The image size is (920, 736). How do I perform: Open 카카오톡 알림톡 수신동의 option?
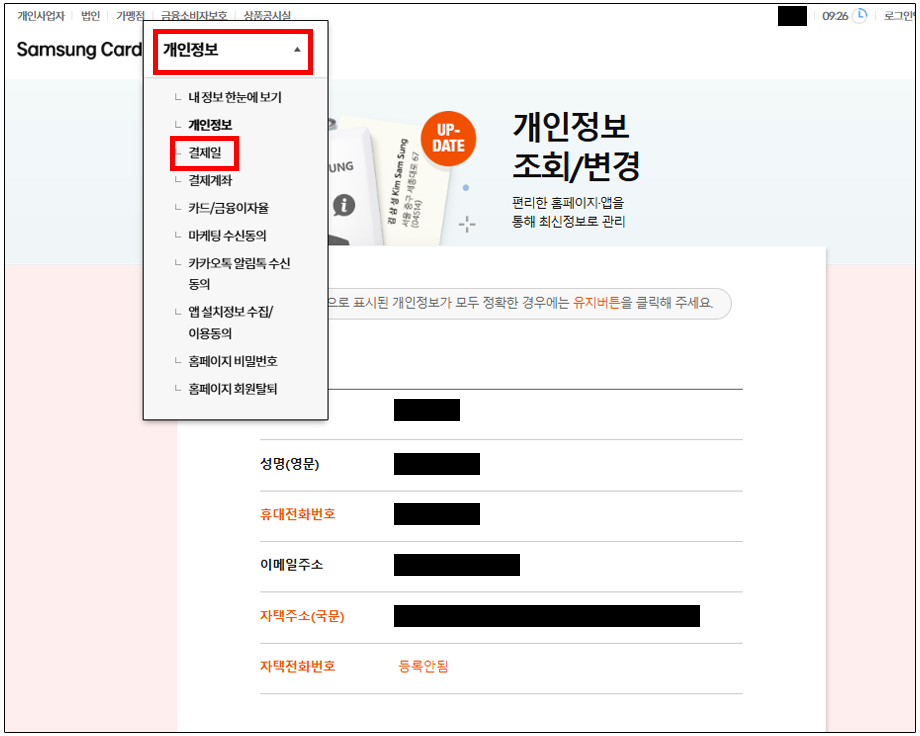238,273
